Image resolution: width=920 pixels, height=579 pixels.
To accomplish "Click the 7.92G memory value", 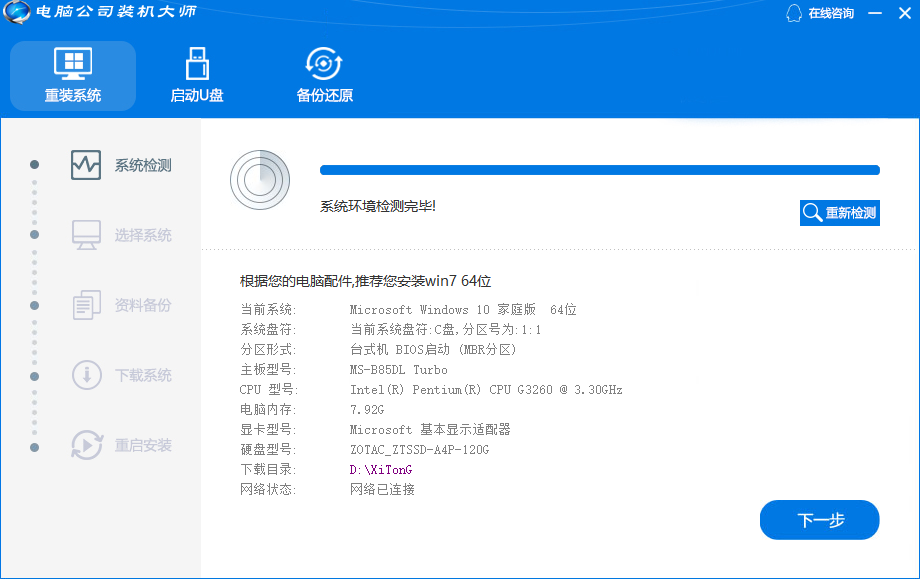I will point(367,410).
